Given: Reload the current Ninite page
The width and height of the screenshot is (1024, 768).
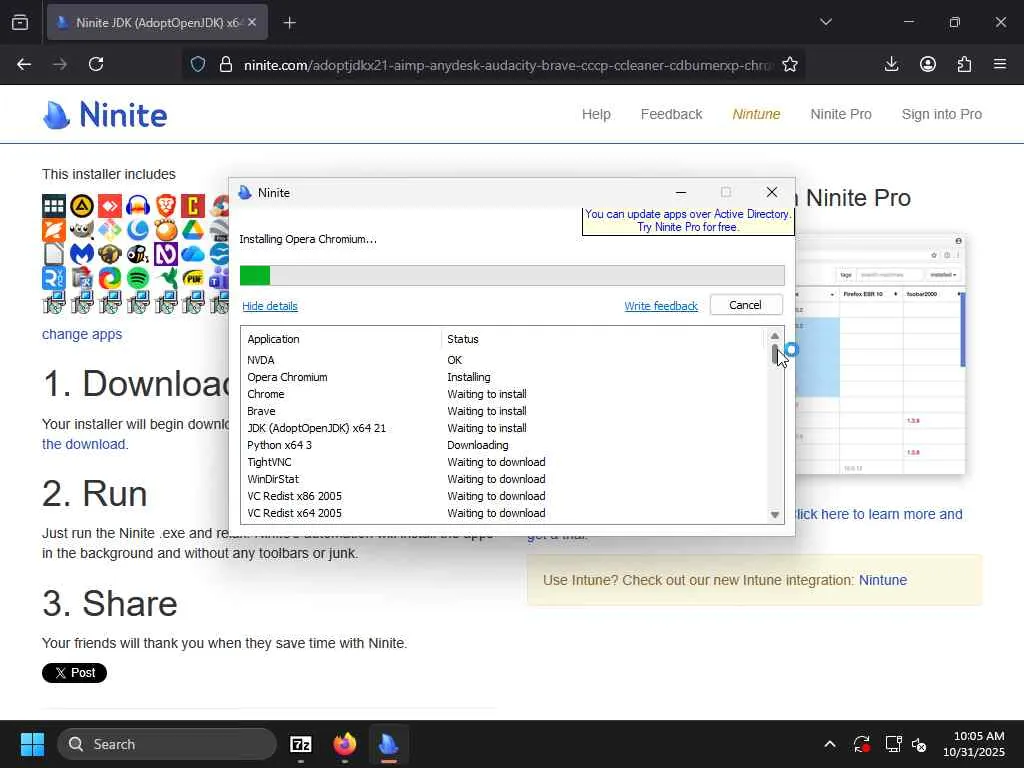Looking at the screenshot, I should coord(96,64).
